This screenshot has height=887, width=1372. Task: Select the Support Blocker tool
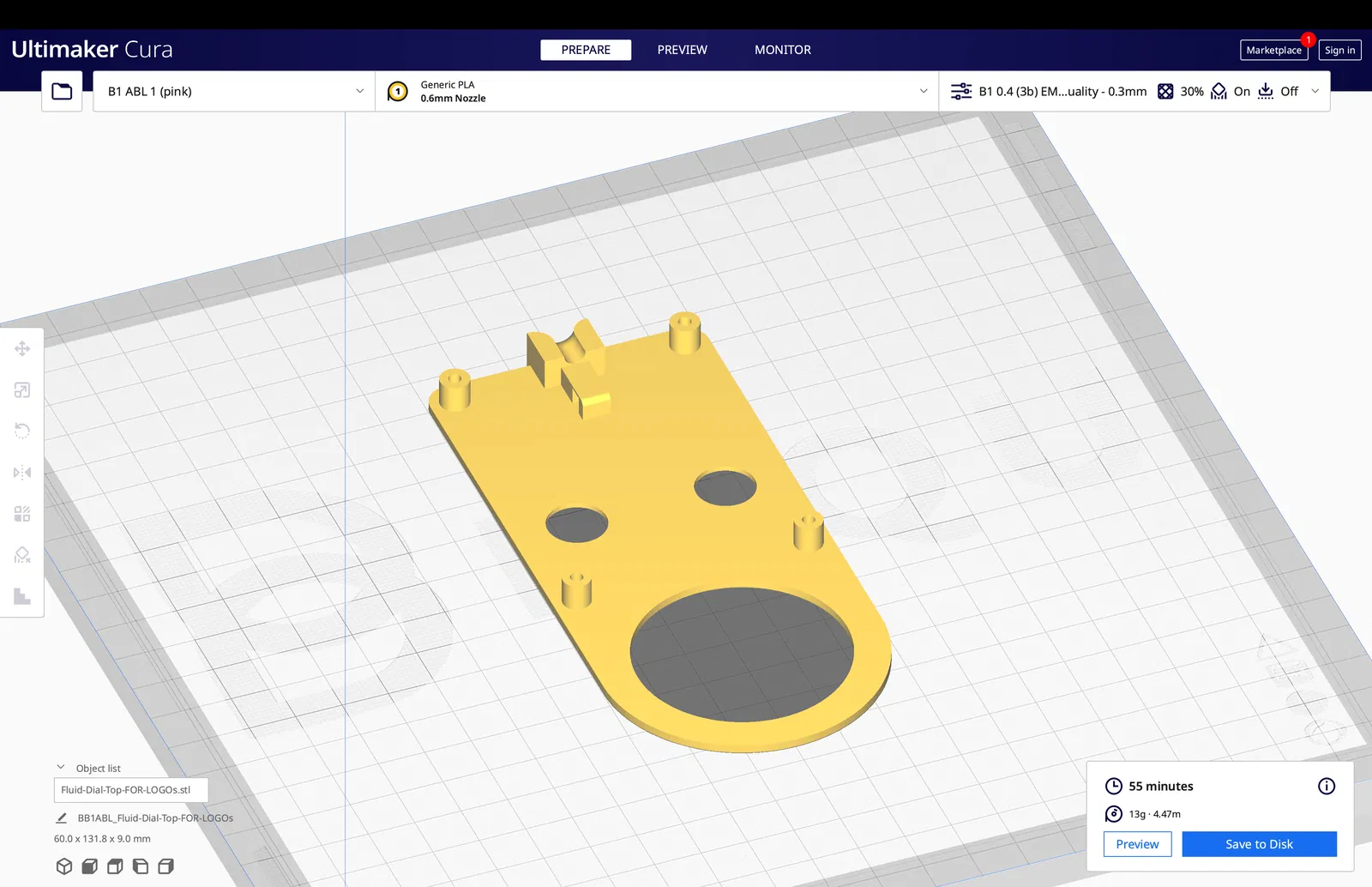pos(22,555)
